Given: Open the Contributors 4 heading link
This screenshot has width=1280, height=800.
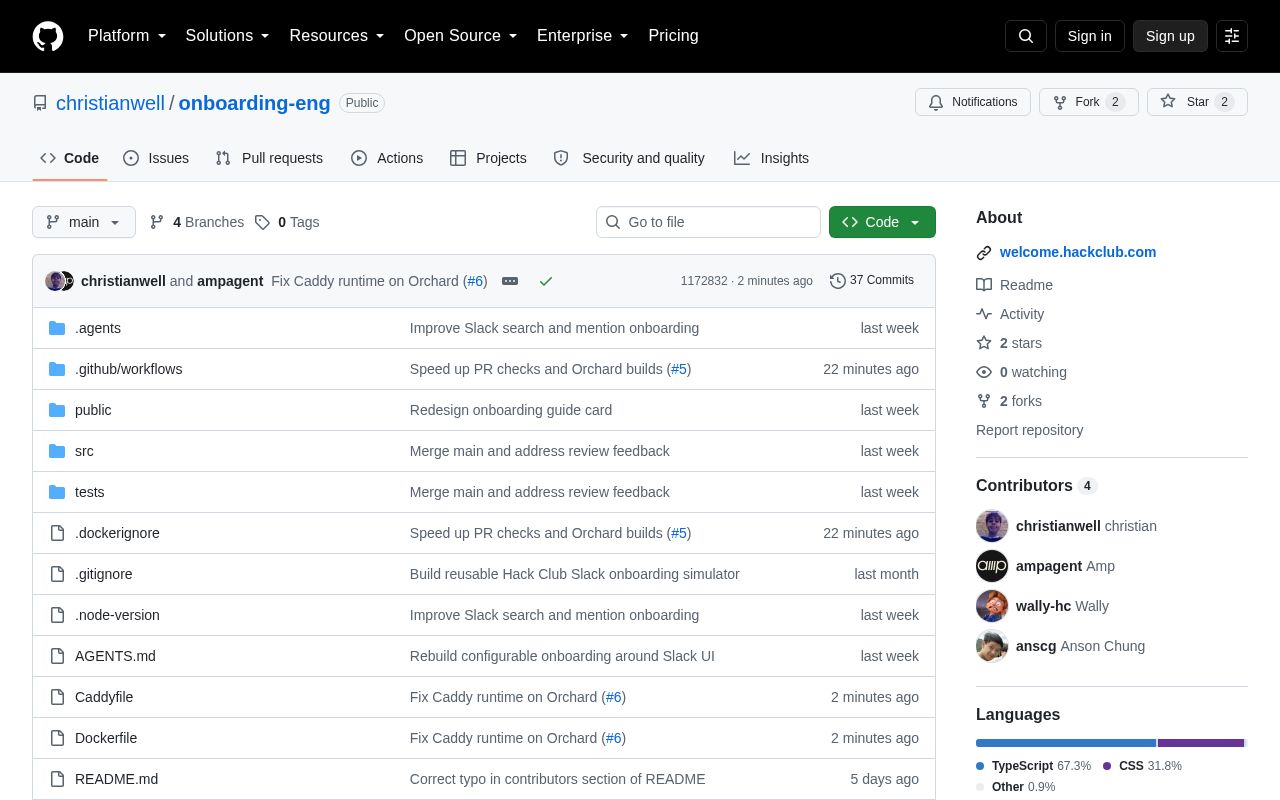Looking at the screenshot, I should click(1036, 485).
